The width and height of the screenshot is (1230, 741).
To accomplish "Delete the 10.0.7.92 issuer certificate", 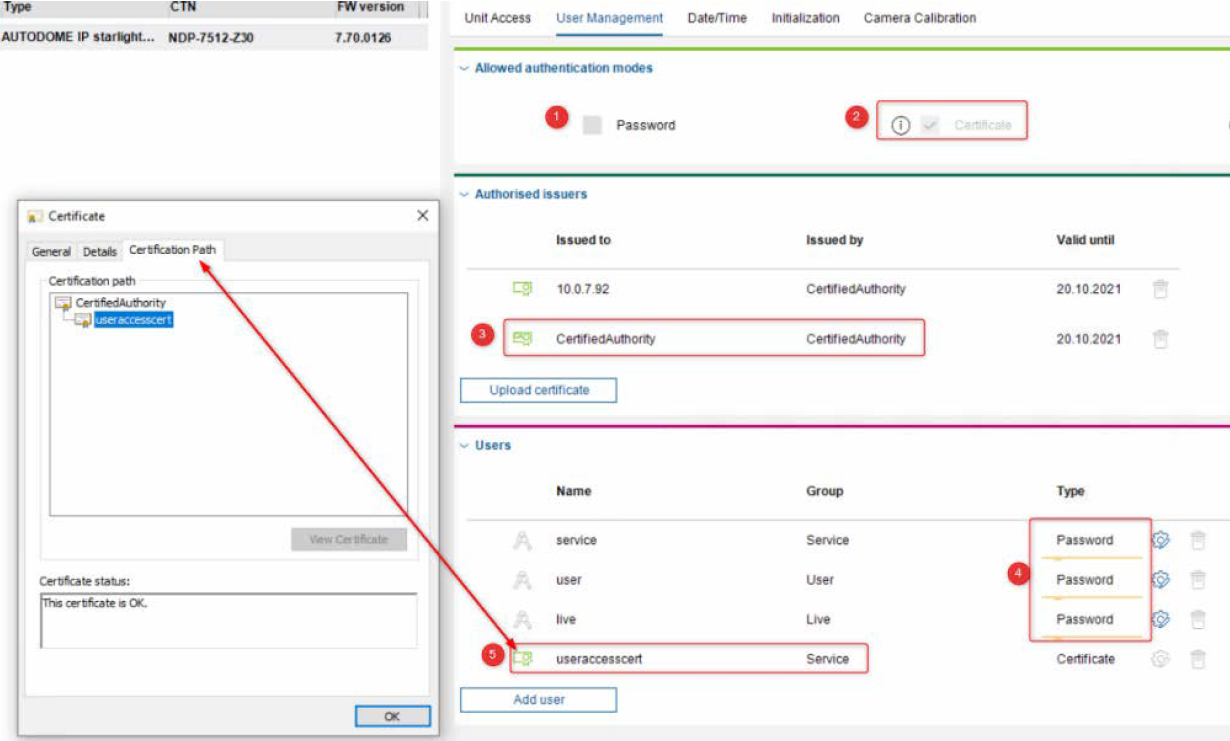I will tap(1160, 289).
